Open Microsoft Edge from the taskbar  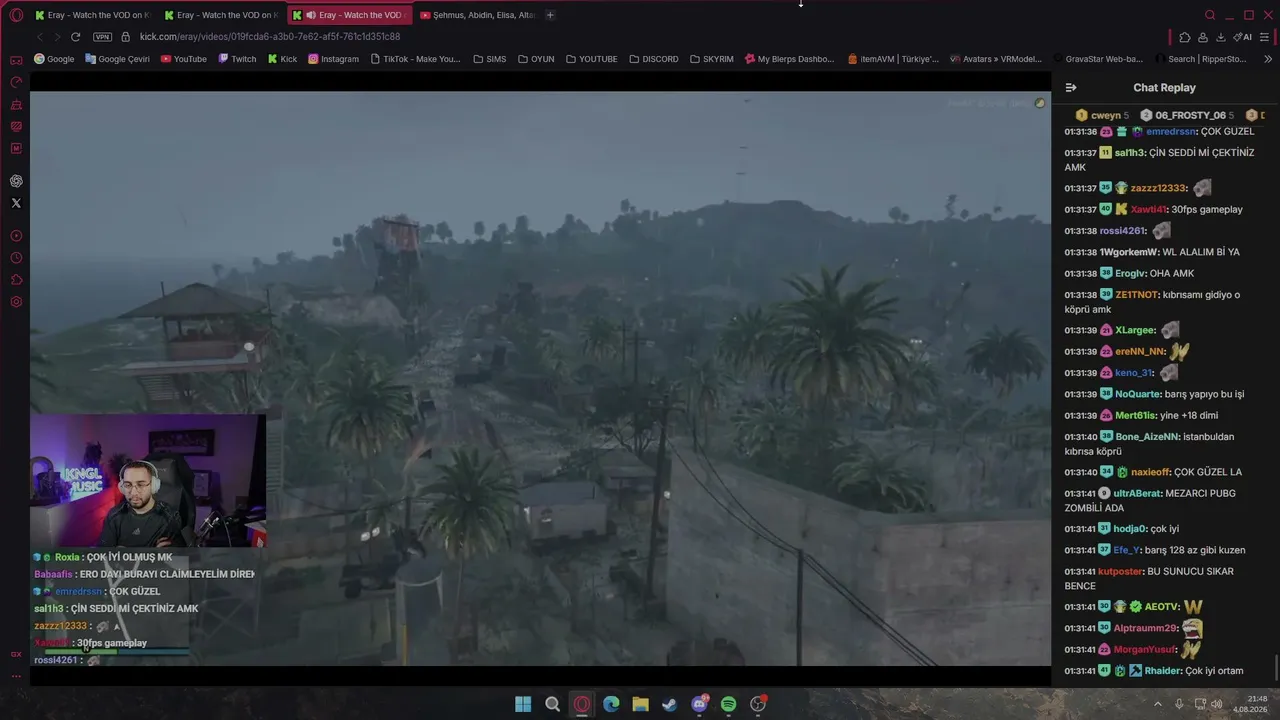point(611,704)
